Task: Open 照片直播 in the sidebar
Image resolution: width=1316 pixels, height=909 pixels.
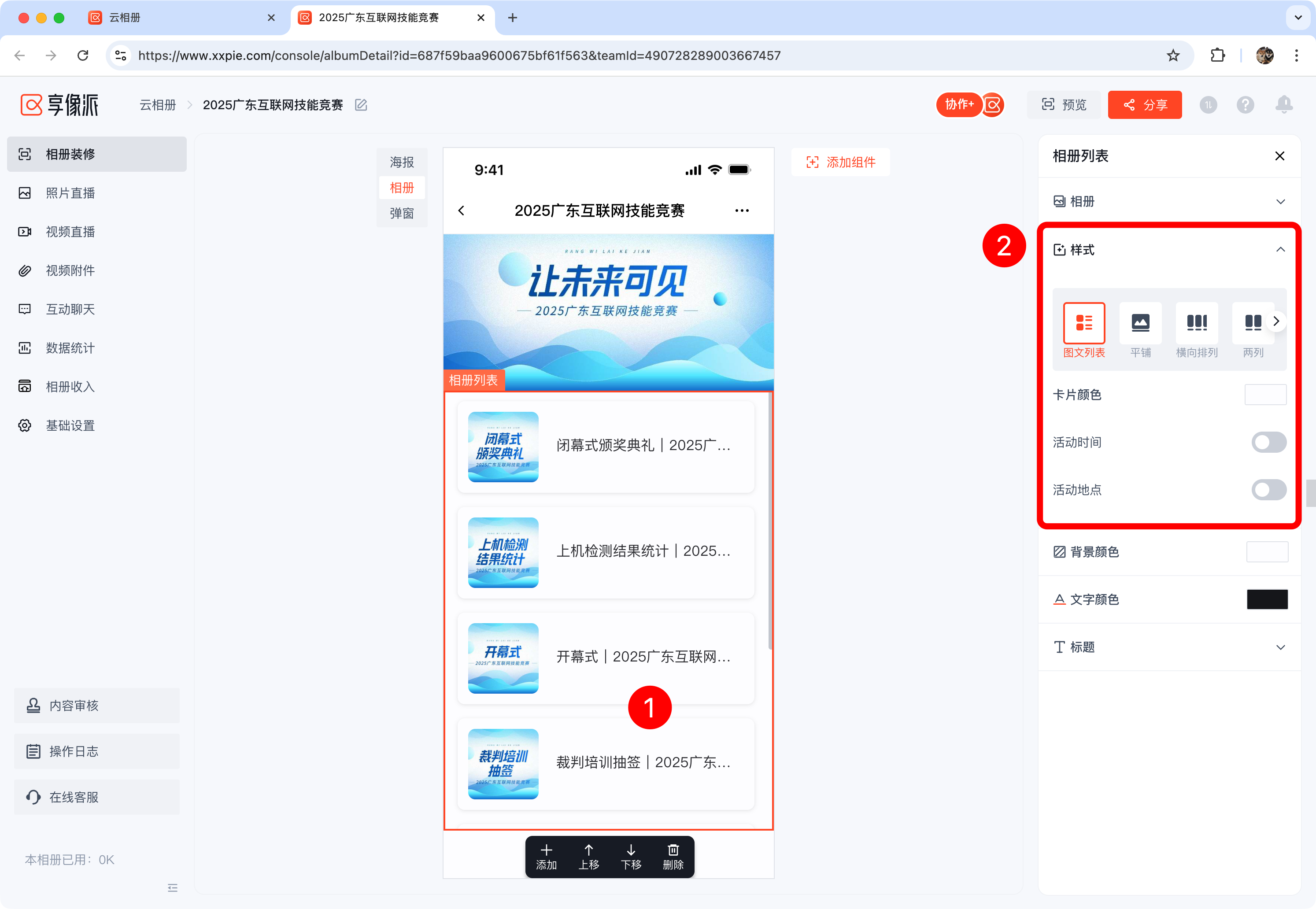Action: tap(70, 193)
